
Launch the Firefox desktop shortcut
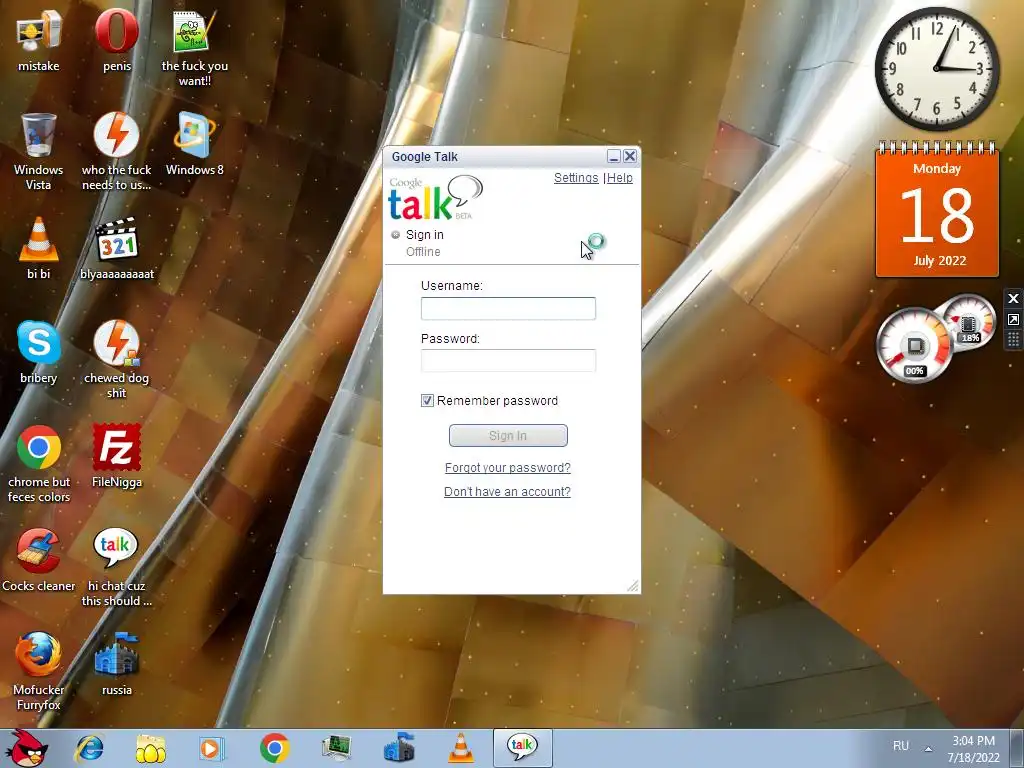[39, 654]
